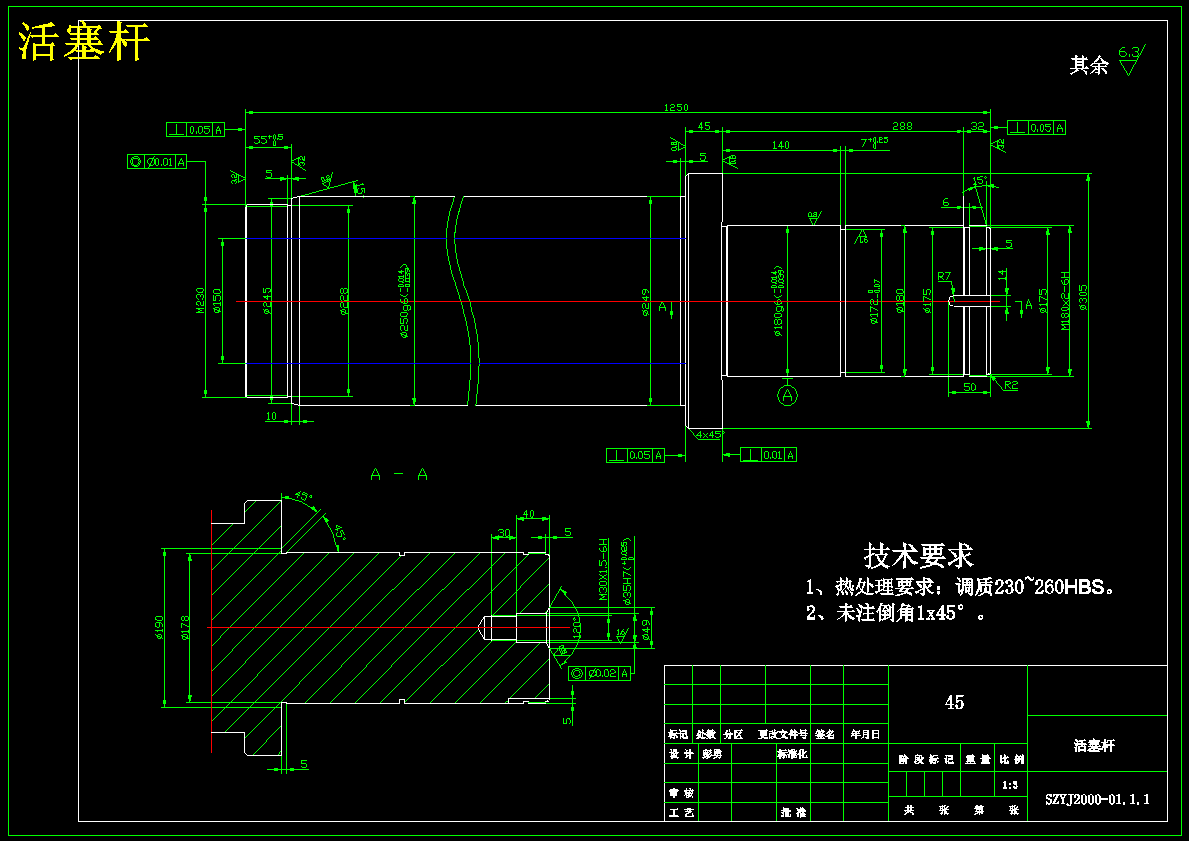Click the M180x2-6H thread callout

[x=1065, y=300]
